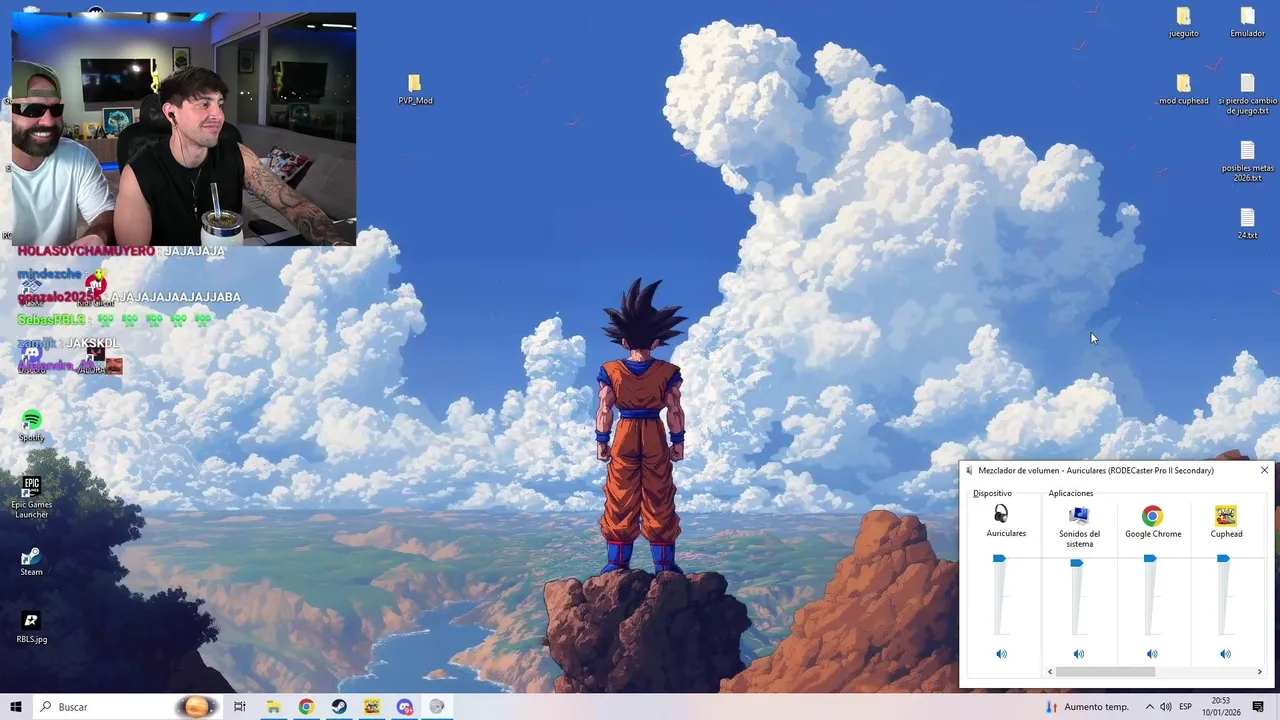Select the Spotify desktop shortcut
The height and width of the screenshot is (720, 1280).
point(32,426)
